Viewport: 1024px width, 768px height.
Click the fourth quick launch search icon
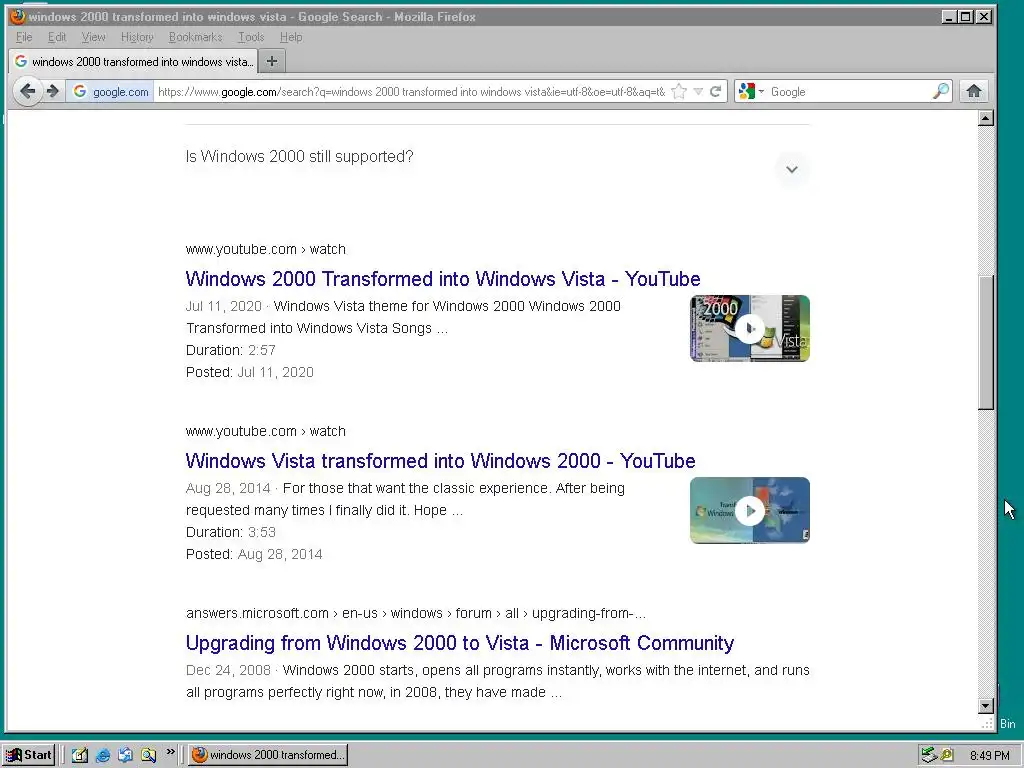148,755
